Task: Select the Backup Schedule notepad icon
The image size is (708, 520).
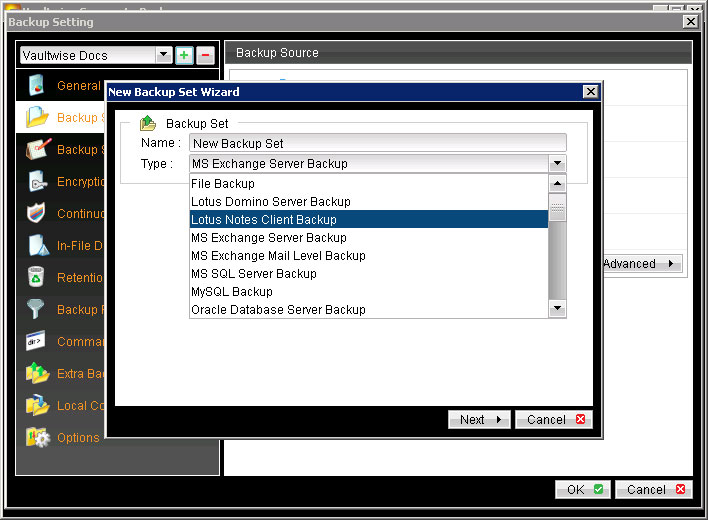Action: [x=38, y=149]
